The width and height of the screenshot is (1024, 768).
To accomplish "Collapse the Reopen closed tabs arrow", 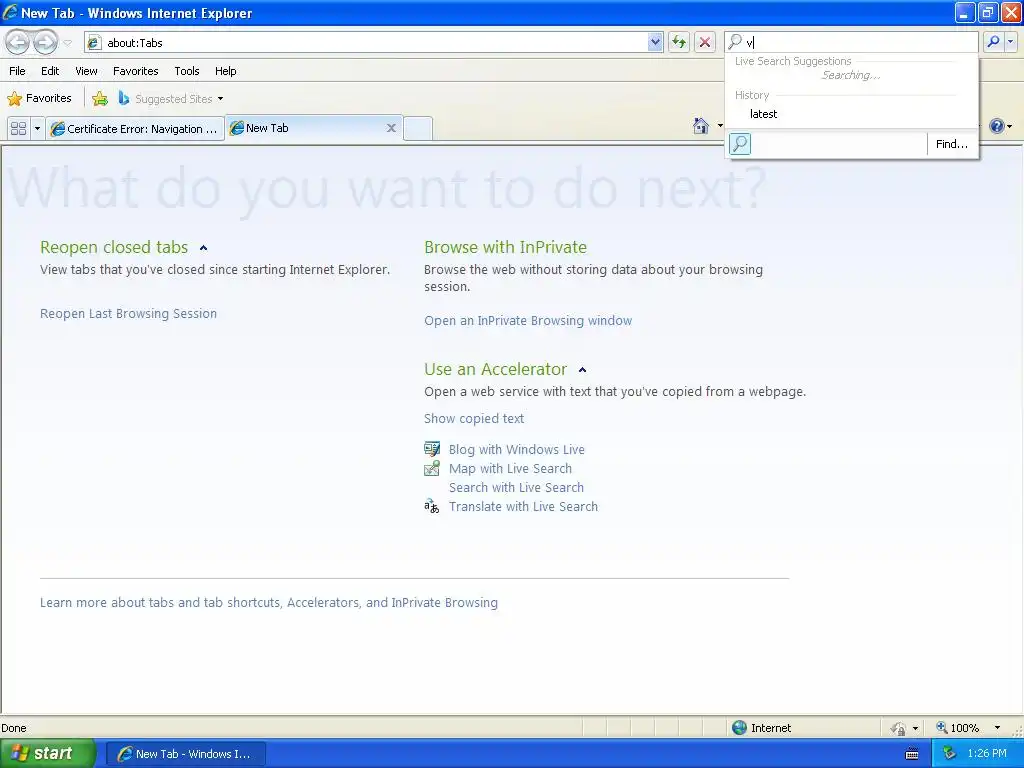I will pos(203,248).
